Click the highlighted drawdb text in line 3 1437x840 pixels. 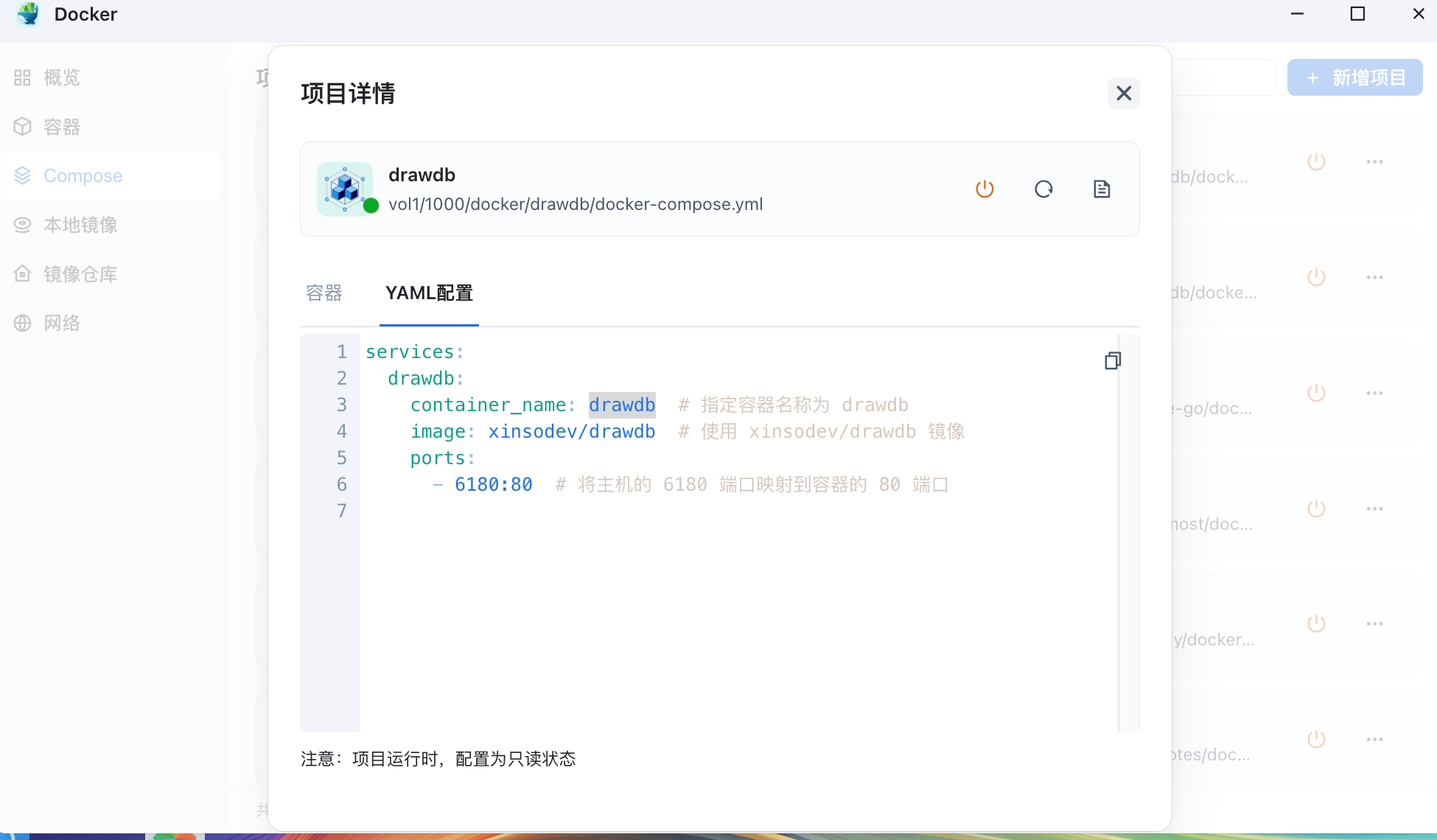pyautogui.click(x=622, y=405)
